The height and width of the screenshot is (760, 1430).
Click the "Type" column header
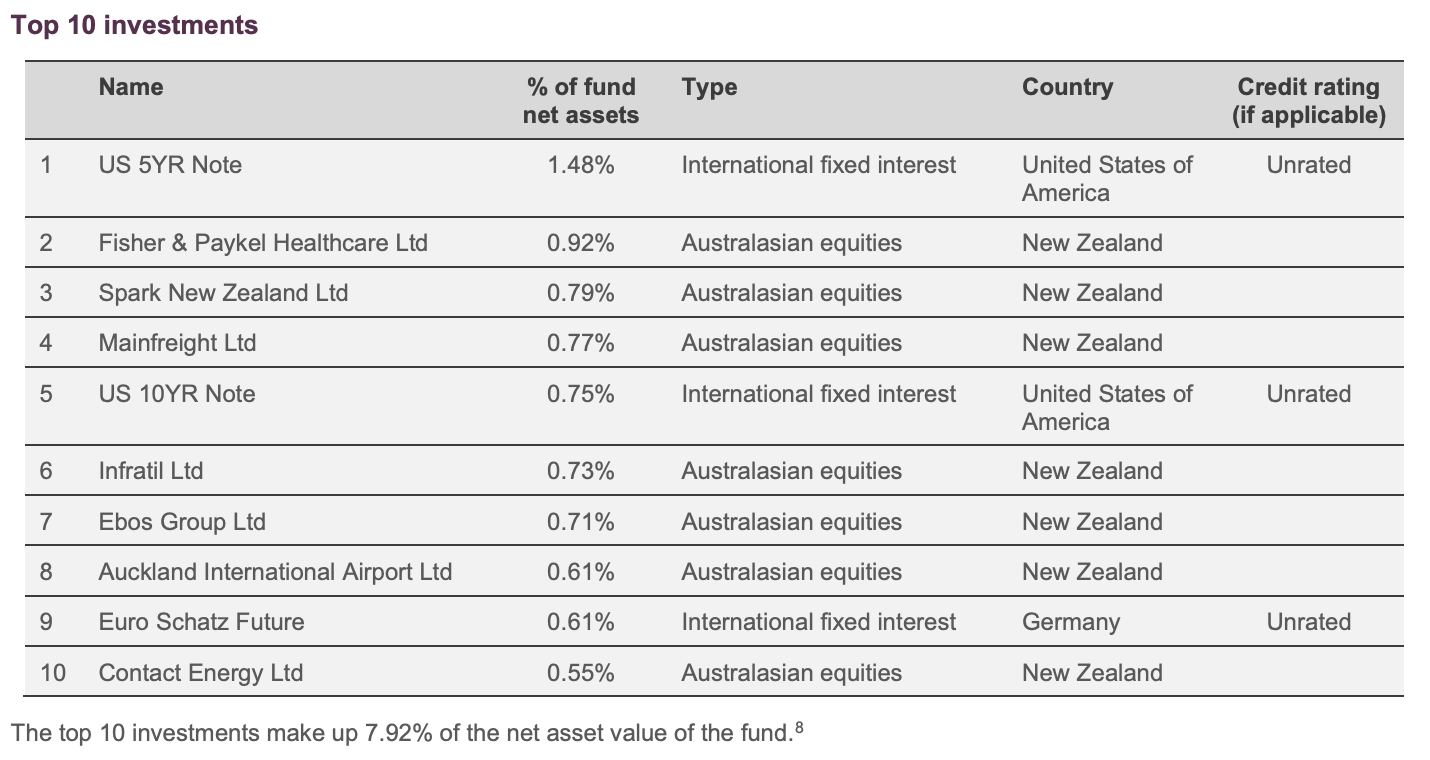pos(709,87)
